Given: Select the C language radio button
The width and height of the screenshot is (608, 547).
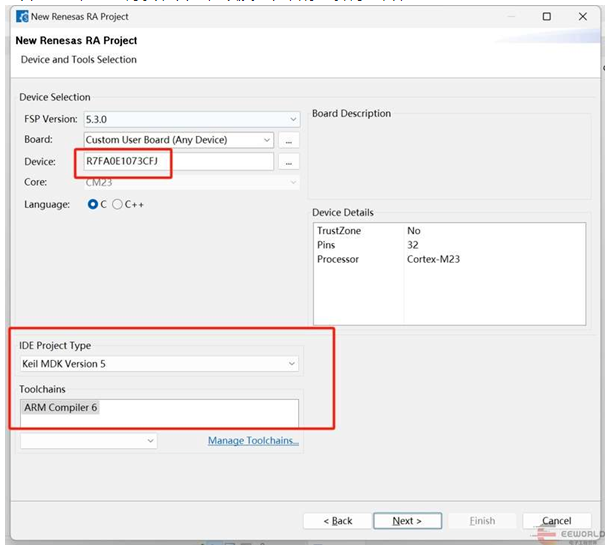Looking at the screenshot, I should click(93, 204).
